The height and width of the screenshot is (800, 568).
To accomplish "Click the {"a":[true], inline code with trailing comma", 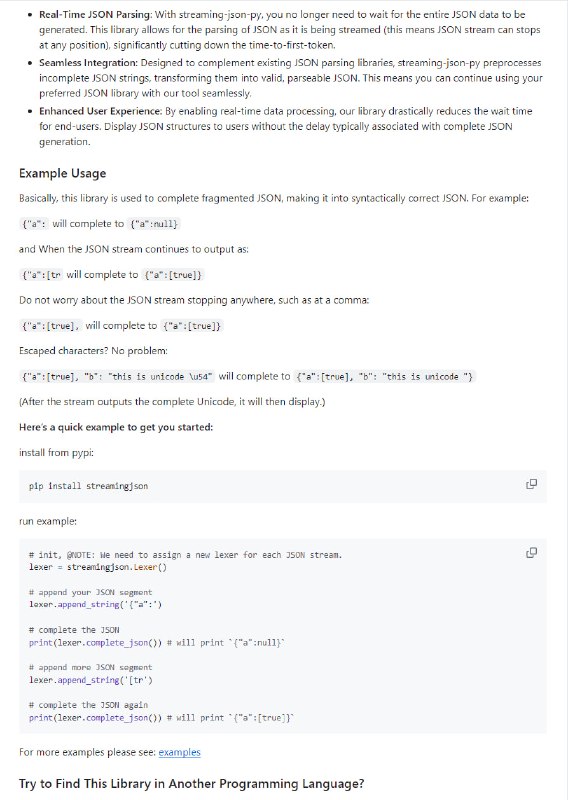I will coord(51,326).
